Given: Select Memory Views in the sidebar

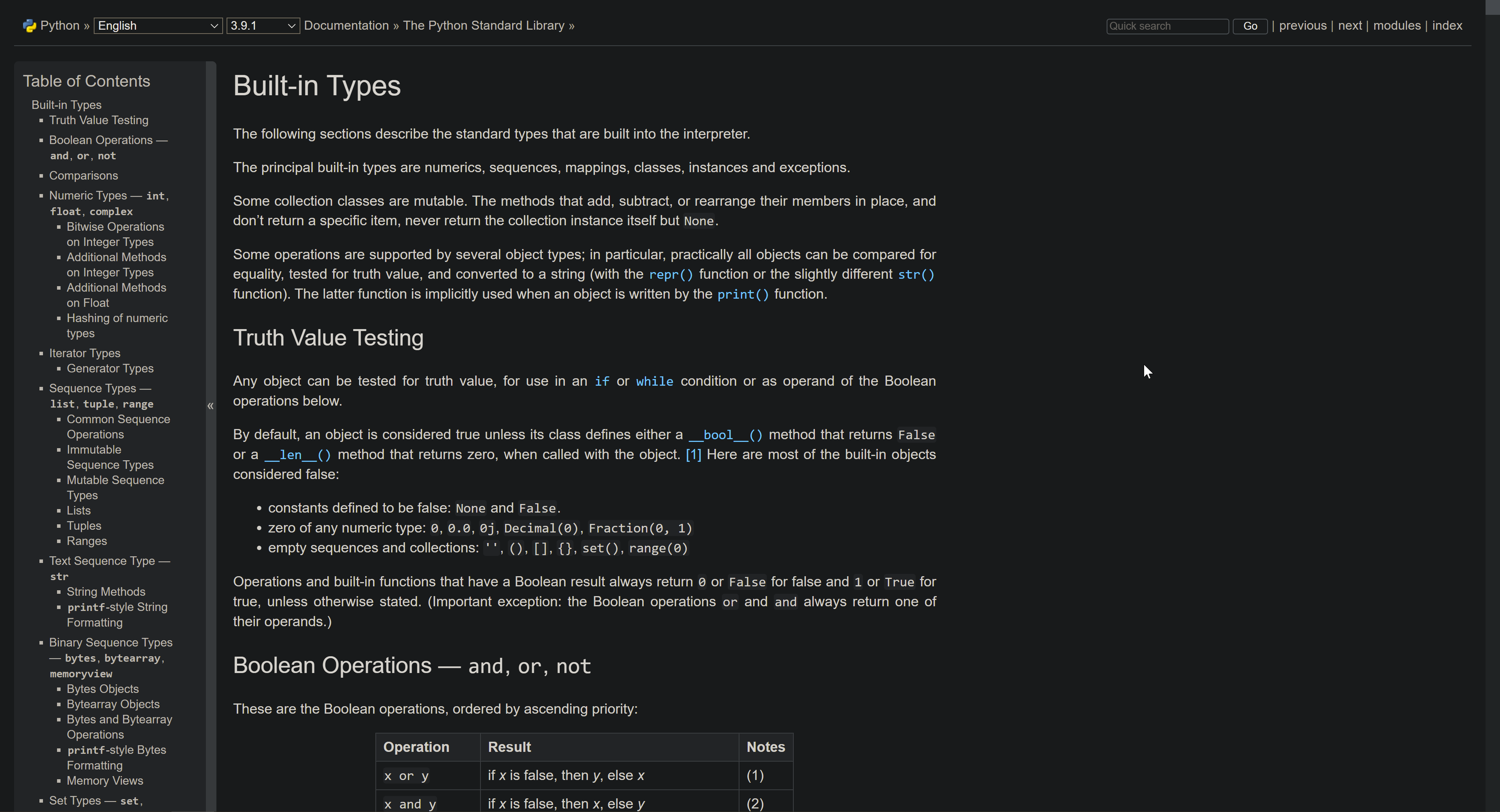Looking at the screenshot, I should point(104,780).
